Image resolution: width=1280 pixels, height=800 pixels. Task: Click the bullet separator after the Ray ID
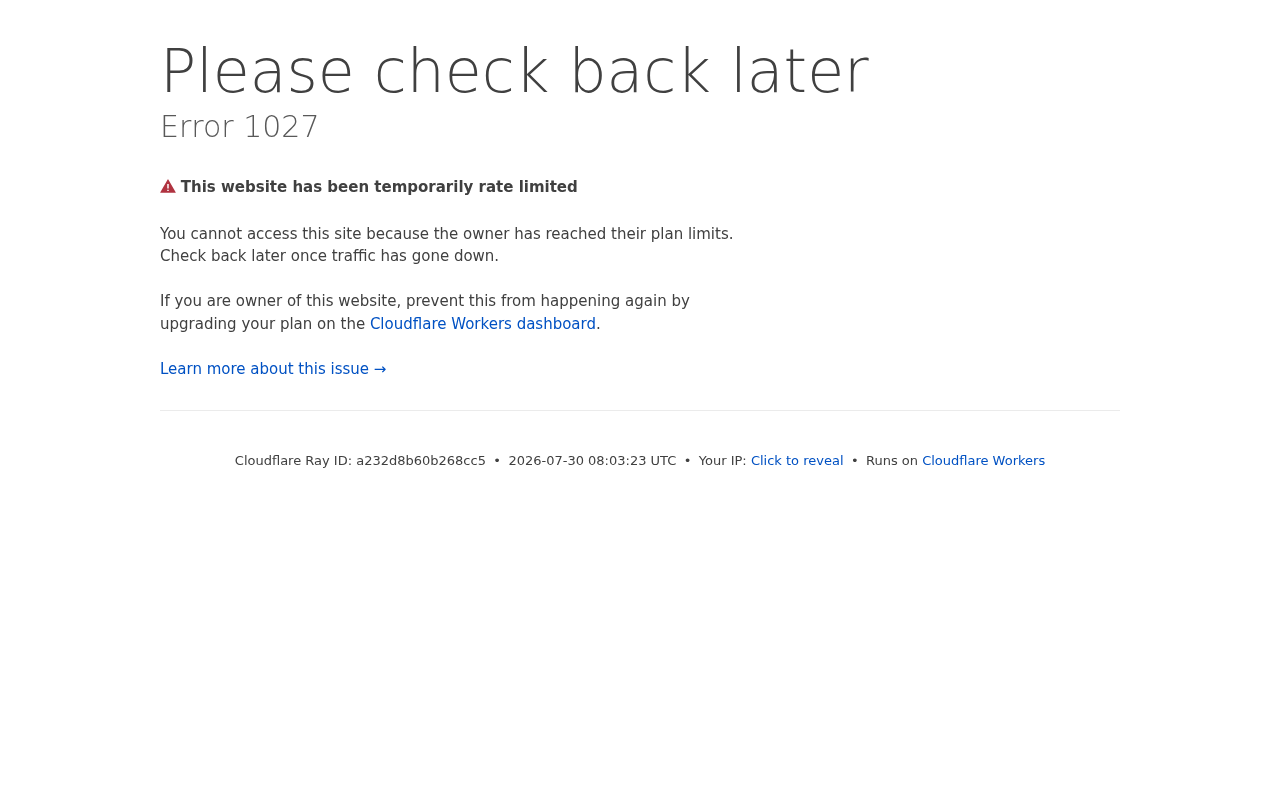(497, 461)
